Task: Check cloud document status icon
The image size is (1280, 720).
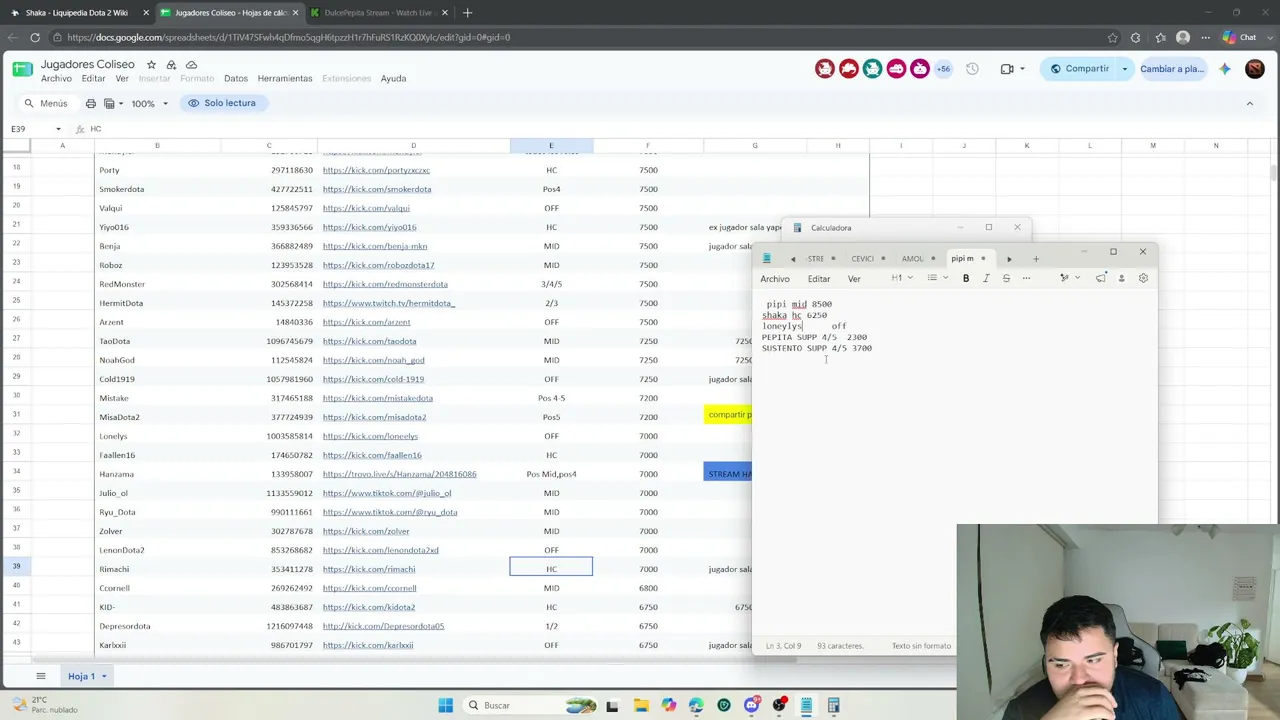Action: coord(191,65)
